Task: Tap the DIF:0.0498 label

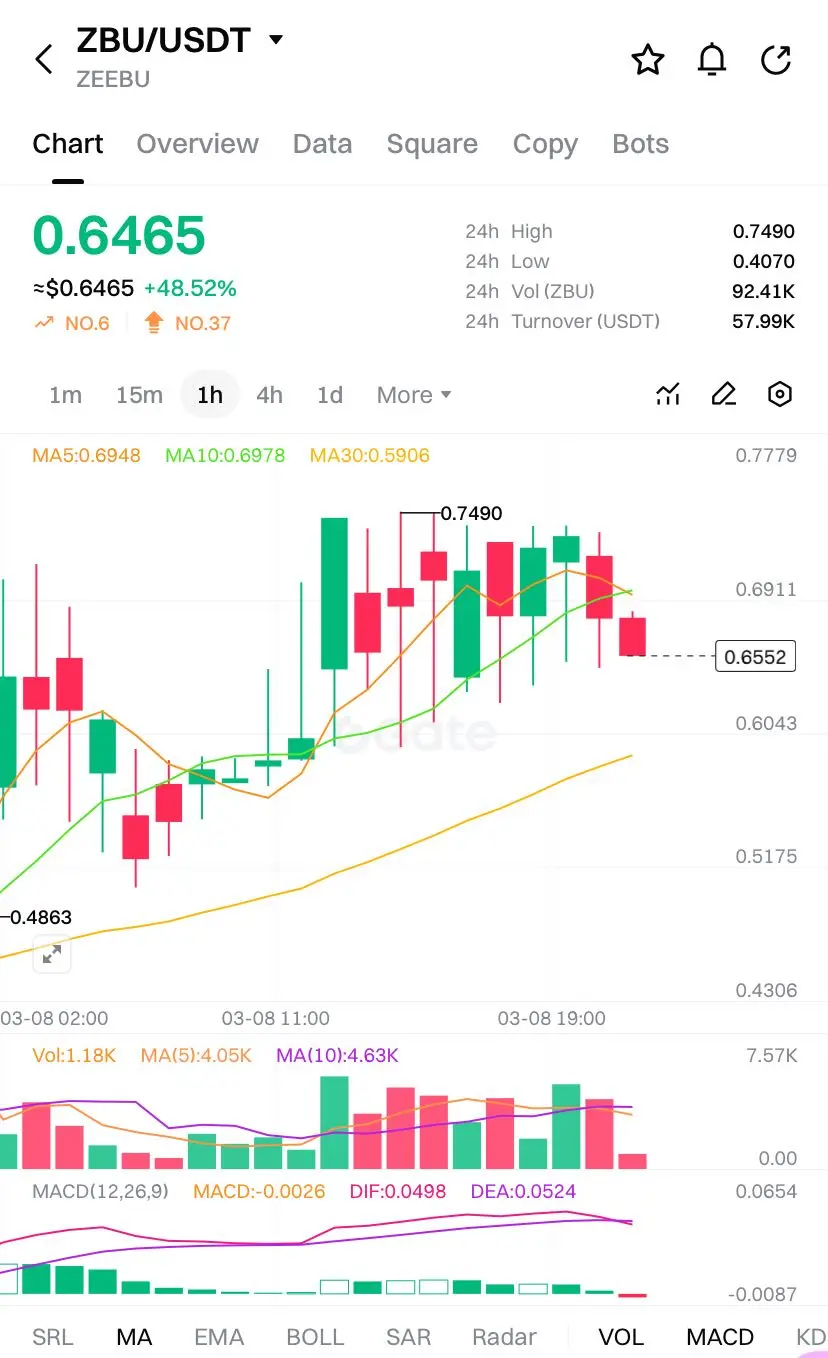Action: (398, 1192)
